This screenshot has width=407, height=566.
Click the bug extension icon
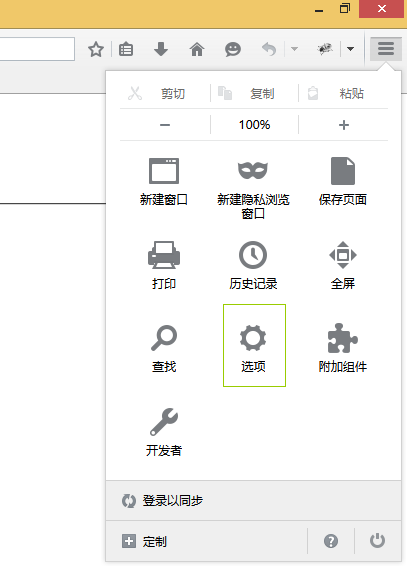(325, 48)
